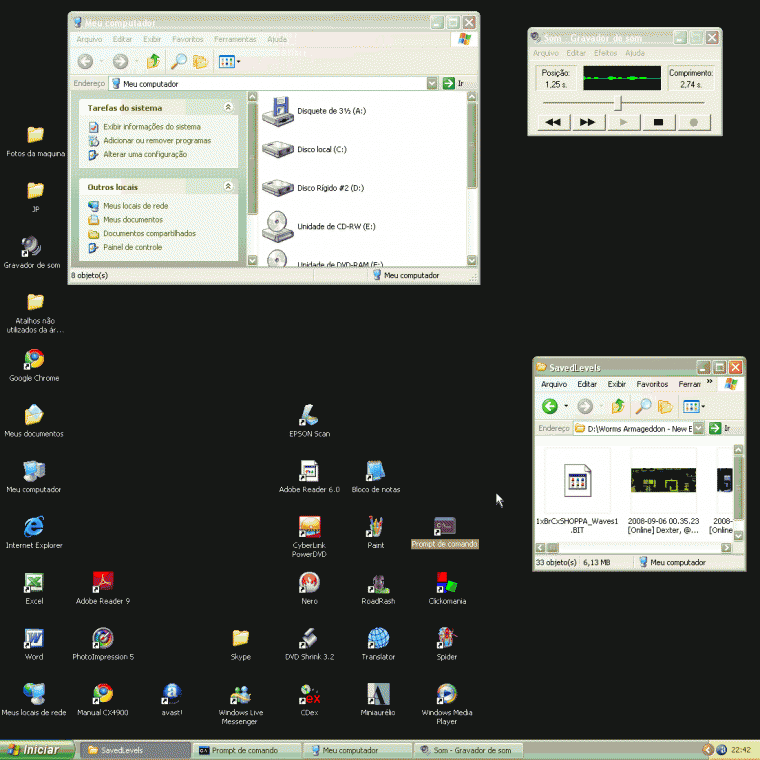760x760 pixels.
Task: Switch to Som - Gravador de som taskbar button
Action: tap(469, 750)
